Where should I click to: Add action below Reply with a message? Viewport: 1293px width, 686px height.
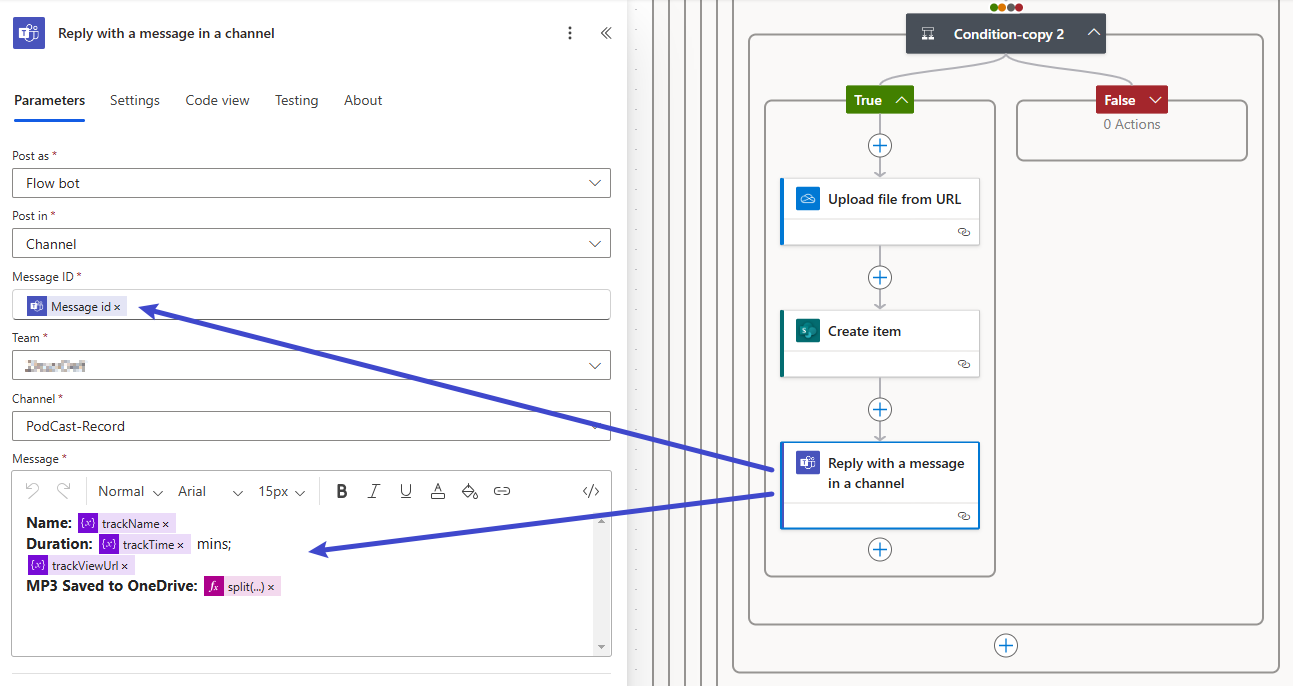click(x=879, y=549)
